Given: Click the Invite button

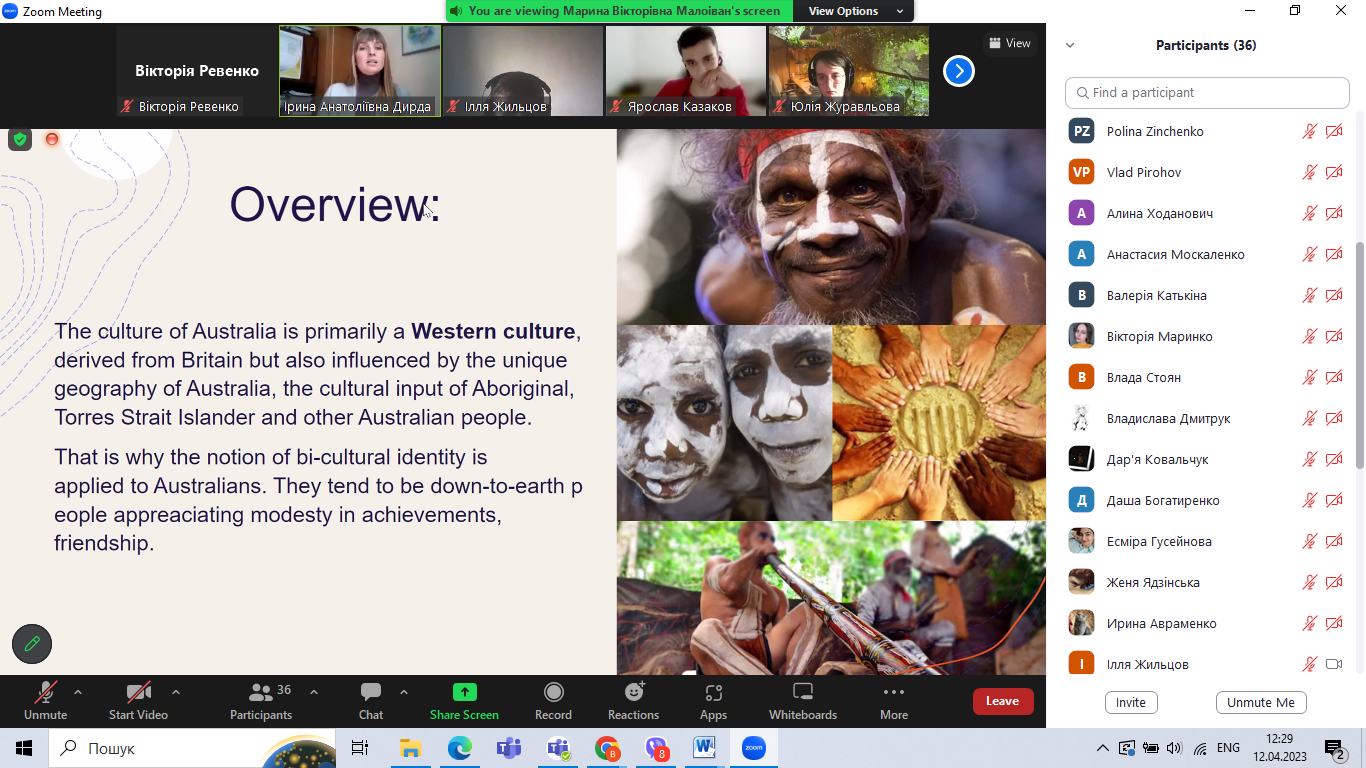Looking at the screenshot, I should [x=1131, y=702].
